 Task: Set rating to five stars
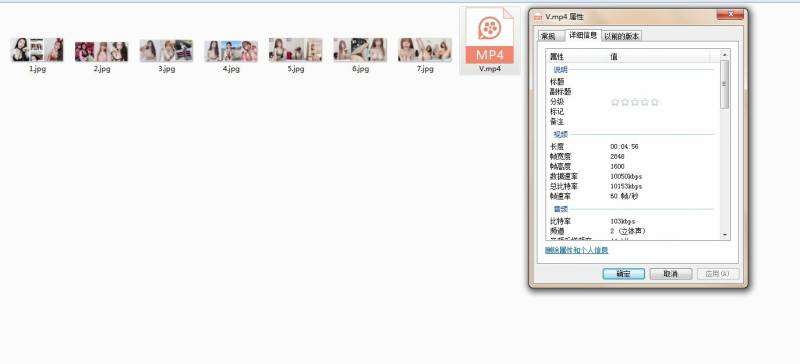[655, 102]
